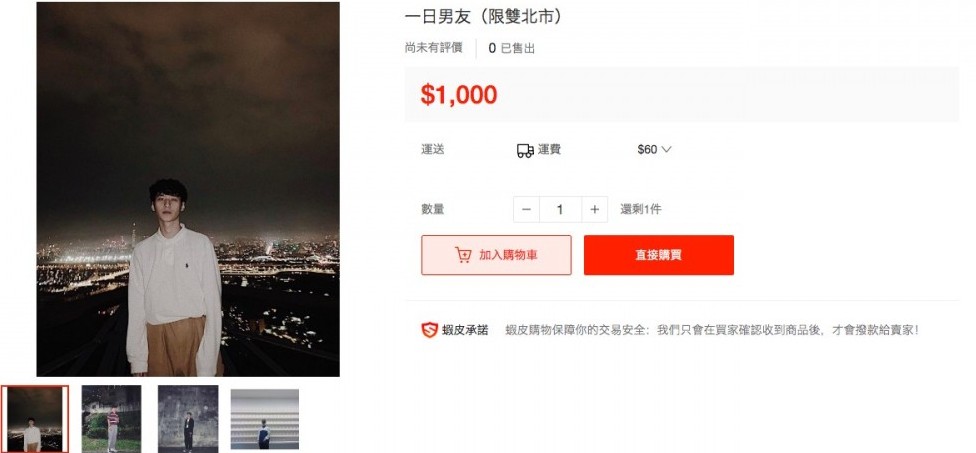The height and width of the screenshot is (453, 976).
Task: Click the 運費 shipping fee label
Action: (x=549, y=149)
